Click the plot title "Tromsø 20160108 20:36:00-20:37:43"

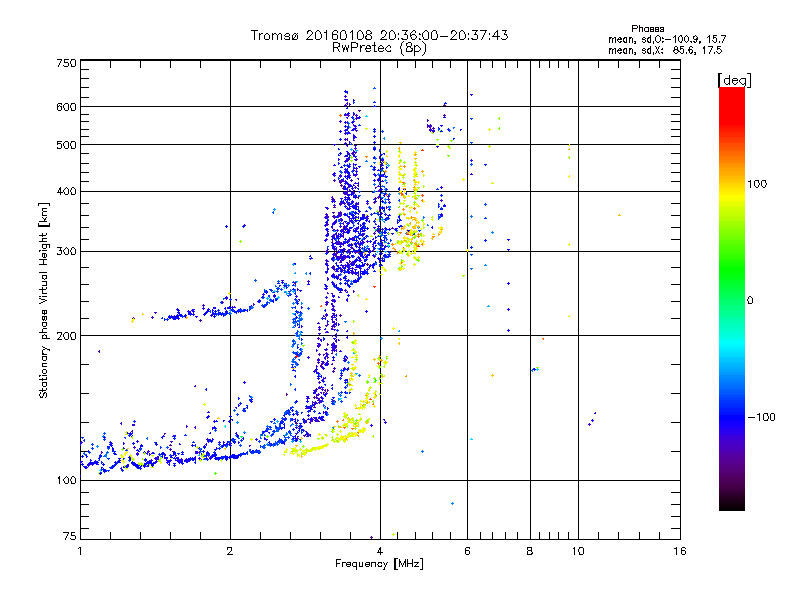379,35
